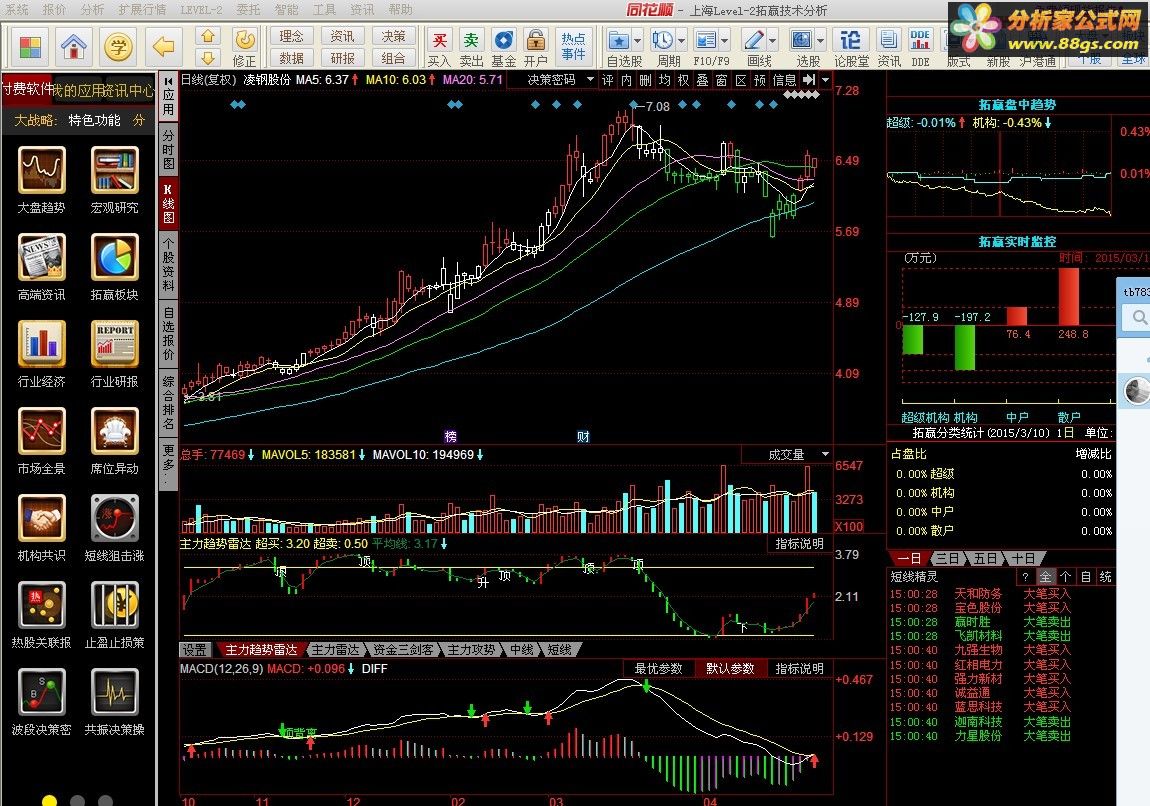Click the 买入 buy icon
1150x806 pixels.
pyautogui.click(x=439, y=48)
